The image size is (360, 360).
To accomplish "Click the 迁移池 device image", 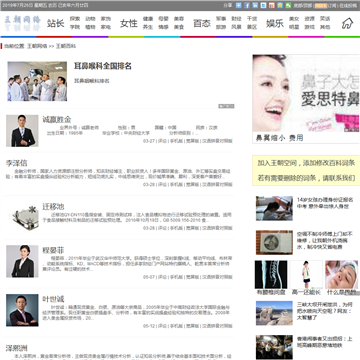I will point(22,217).
